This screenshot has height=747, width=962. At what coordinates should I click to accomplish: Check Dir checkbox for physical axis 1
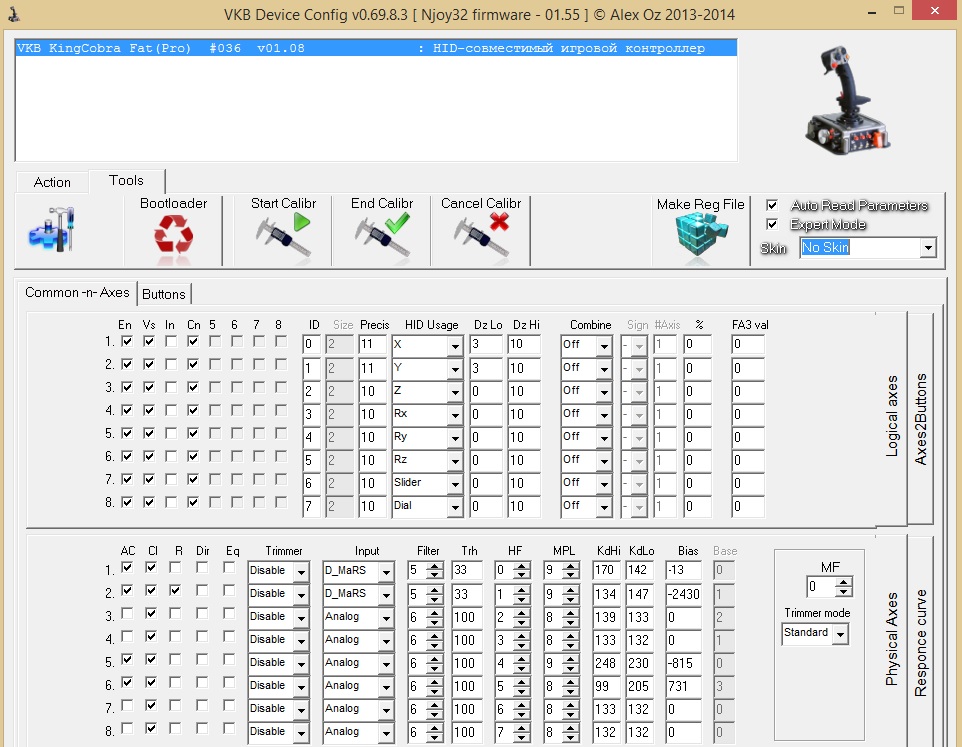click(202, 567)
